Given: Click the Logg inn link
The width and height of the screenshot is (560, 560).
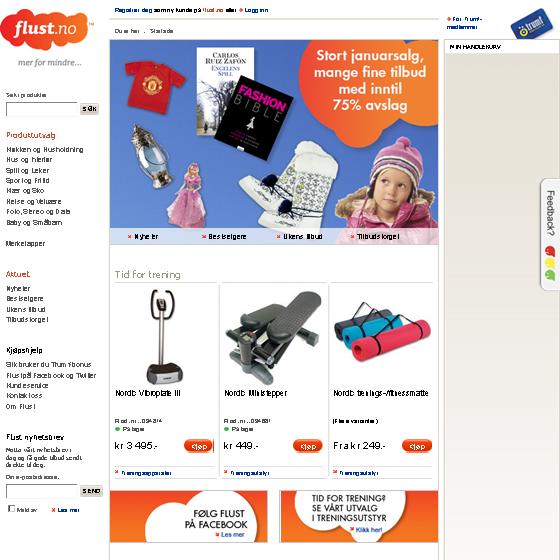Looking at the screenshot, I should [x=254, y=10].
